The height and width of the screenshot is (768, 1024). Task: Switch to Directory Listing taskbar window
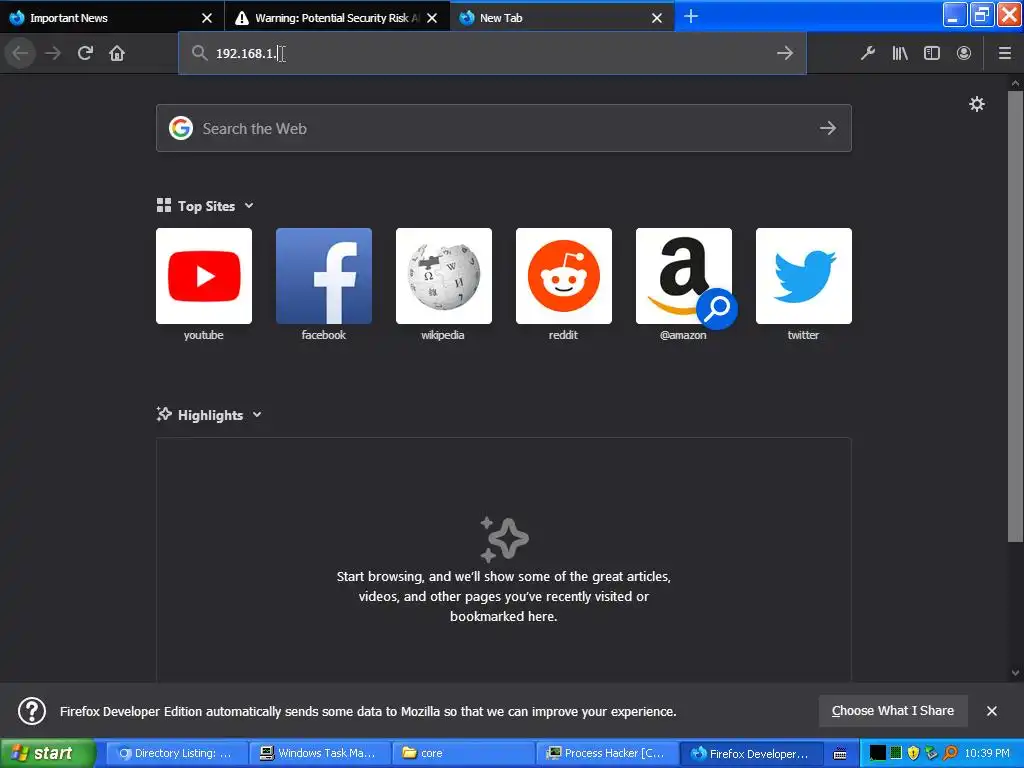[x=176, y=753]
